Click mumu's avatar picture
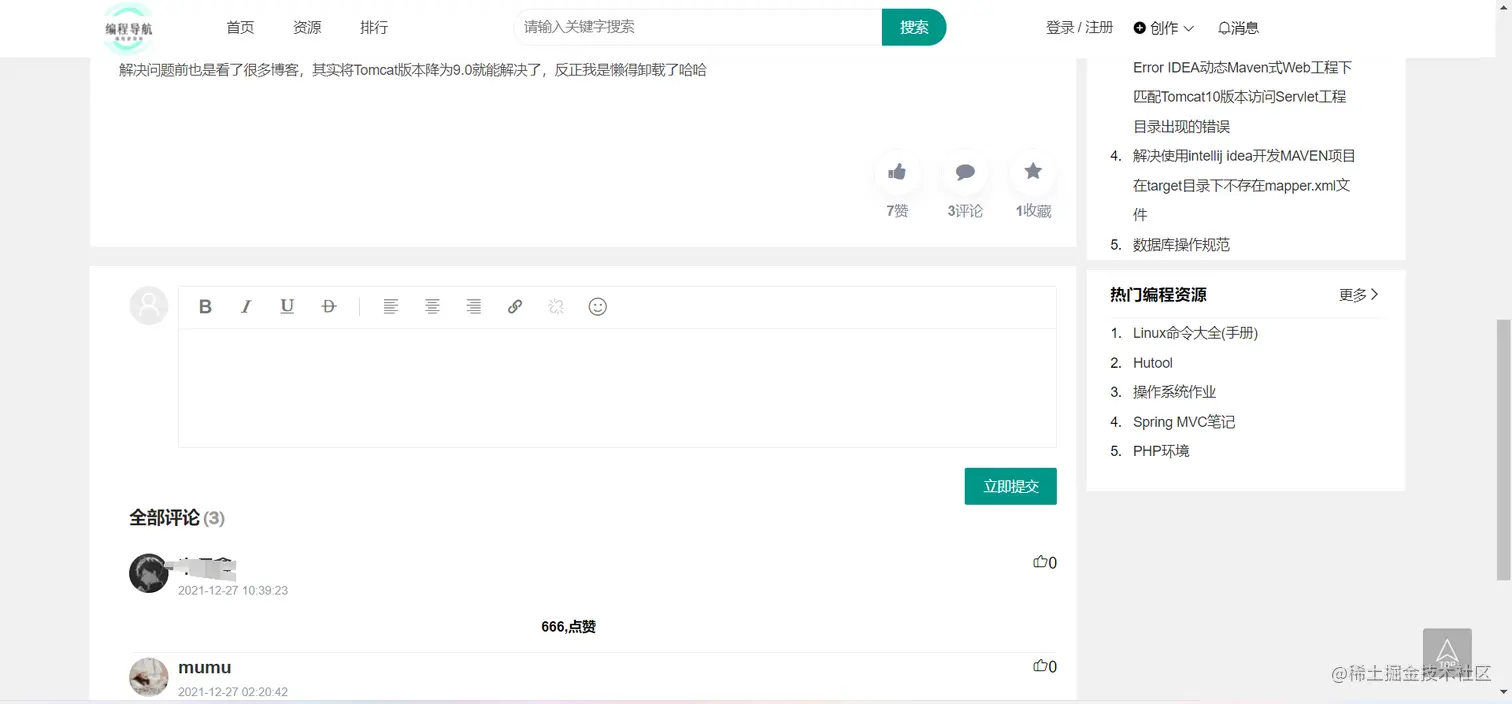 (149, 677)
